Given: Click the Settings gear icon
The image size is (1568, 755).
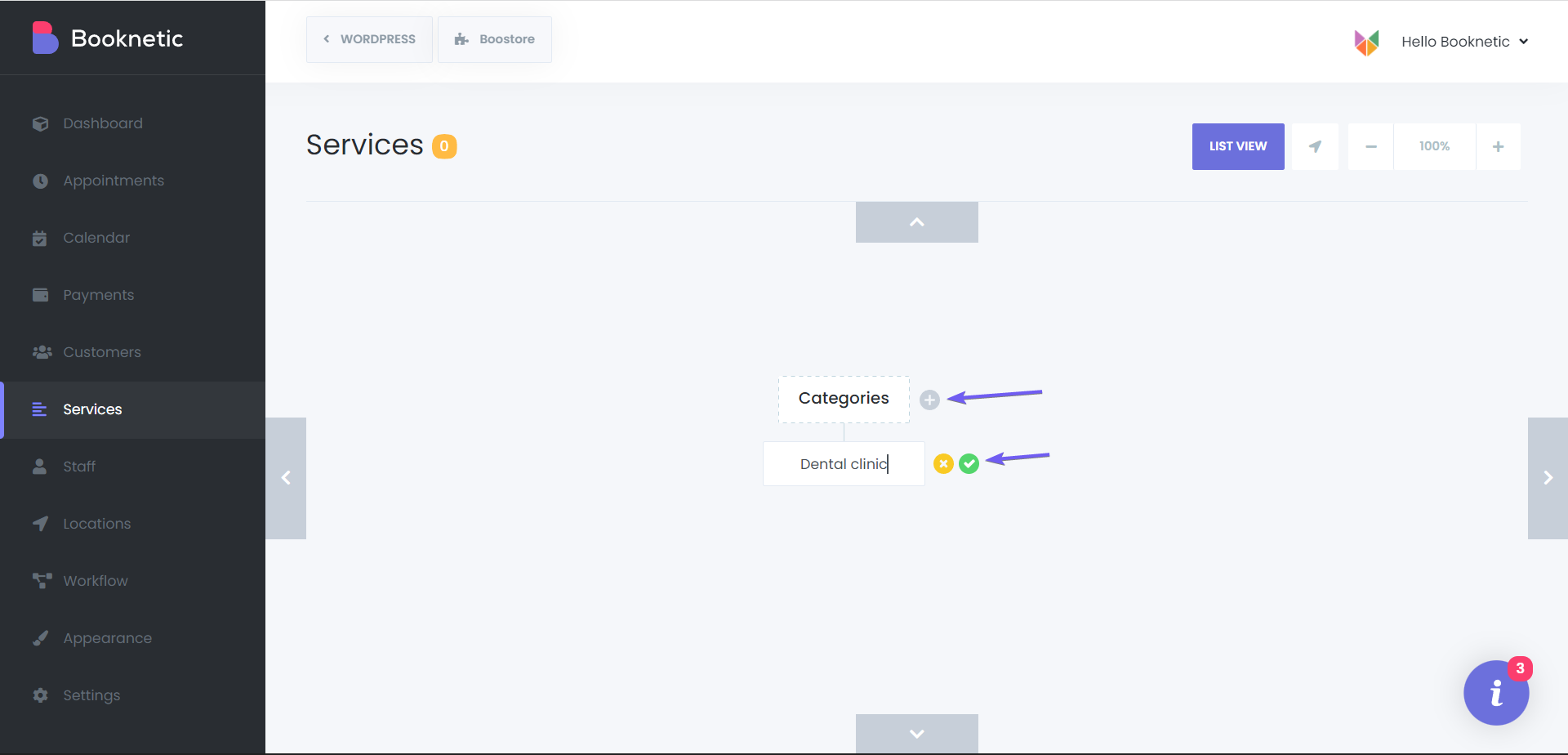Looking at the screenshot, I should pyautogui.click(x=40, y=695).
